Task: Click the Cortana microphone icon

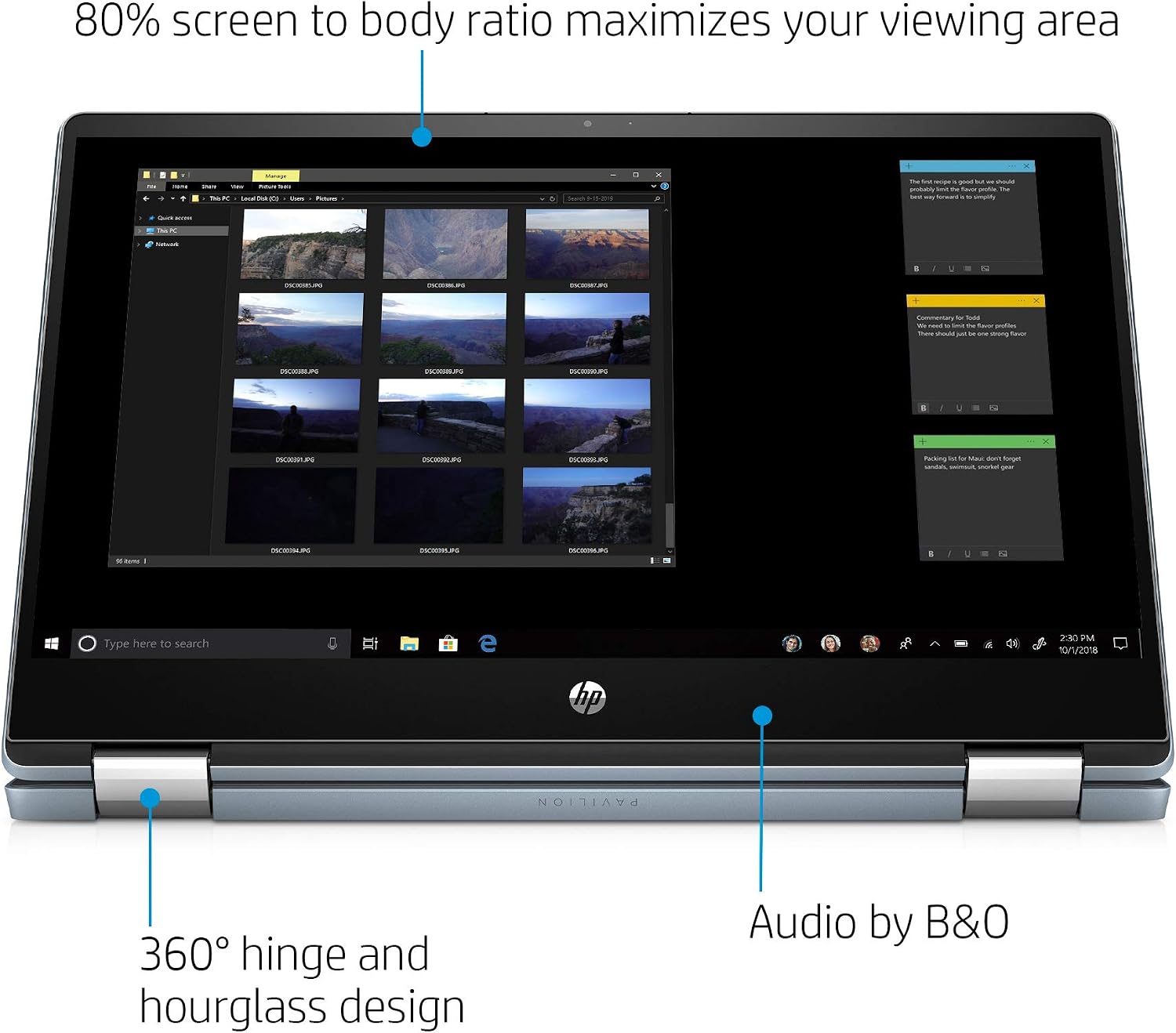Action: pyautogui.click(x=332, y=643)
